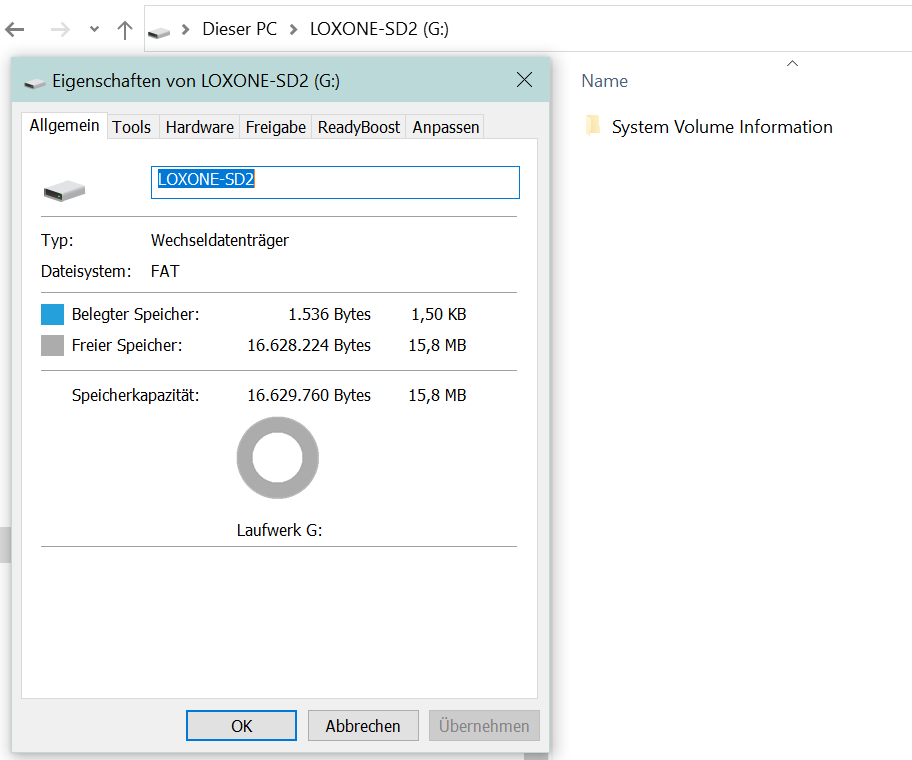Switch to the Tools tab
This screenshot has width=912, height=760.
pyautogui.click(x=131, y=127)
